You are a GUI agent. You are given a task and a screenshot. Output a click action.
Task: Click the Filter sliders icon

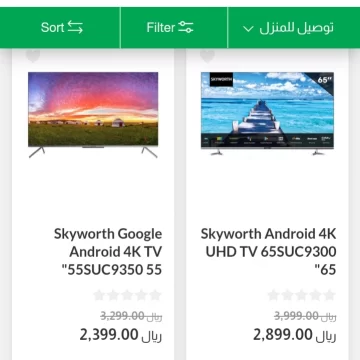pyautogui.click(x=186, y=27)
